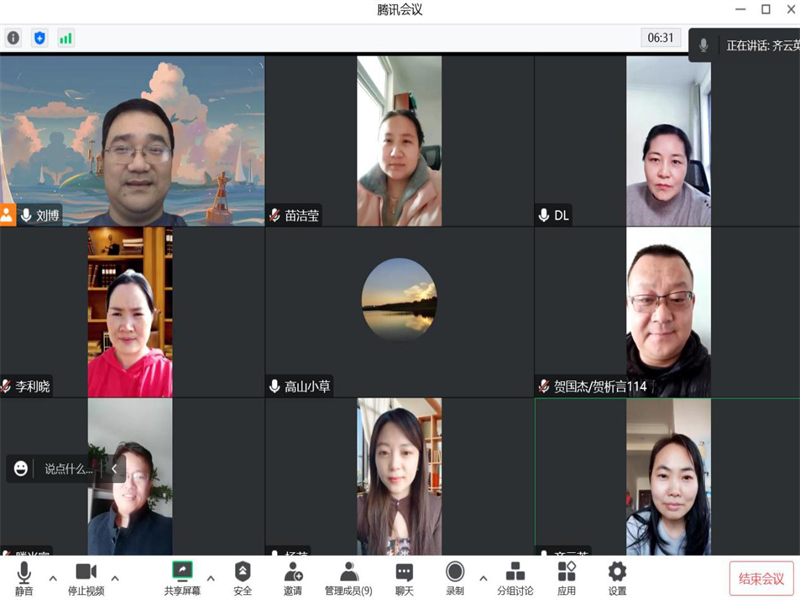The width and height of the screenshot is (800, 600).
Task: Open the meeting info icon
Action: pyautogui.click(x=13, y=38)
